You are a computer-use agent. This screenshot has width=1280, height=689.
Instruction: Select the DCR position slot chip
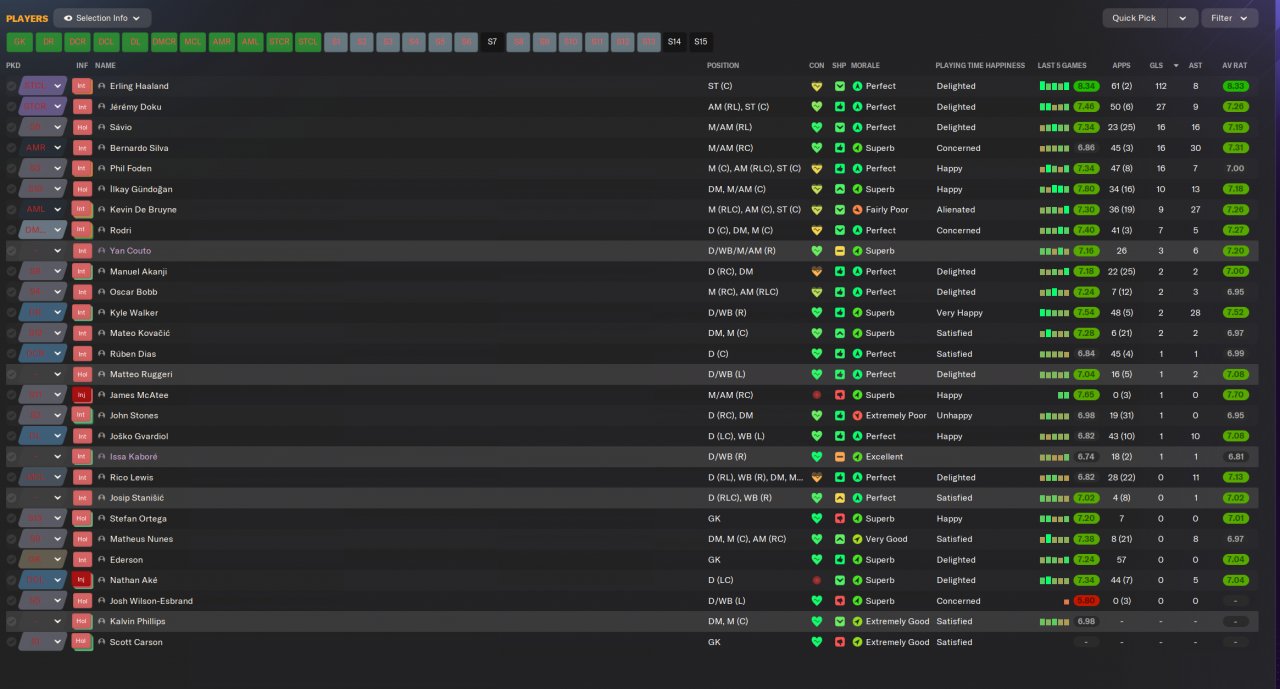77,42
